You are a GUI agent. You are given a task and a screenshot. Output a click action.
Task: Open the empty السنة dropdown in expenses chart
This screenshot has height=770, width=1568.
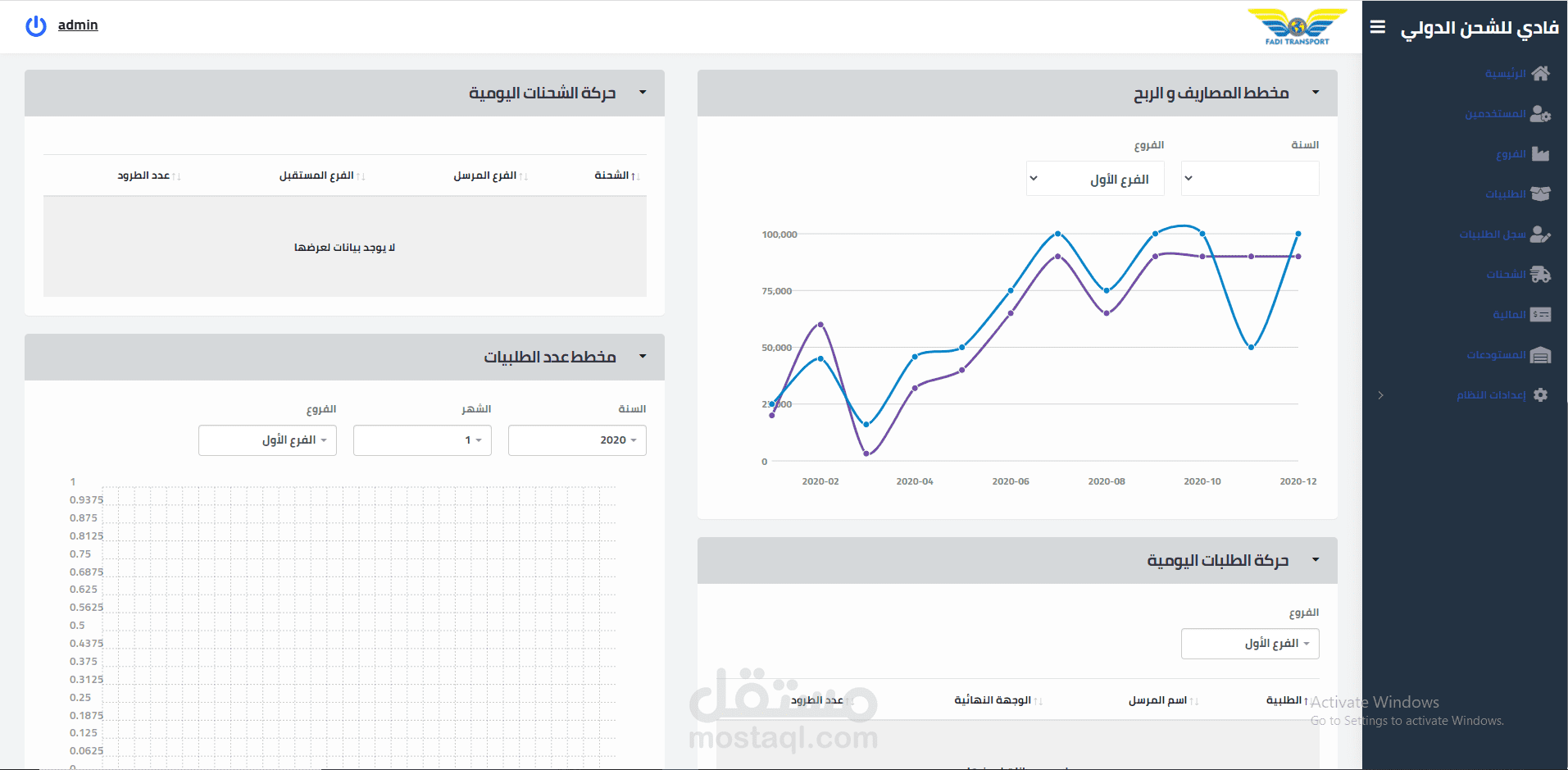pyautogui.click(x=1250, y=178)
